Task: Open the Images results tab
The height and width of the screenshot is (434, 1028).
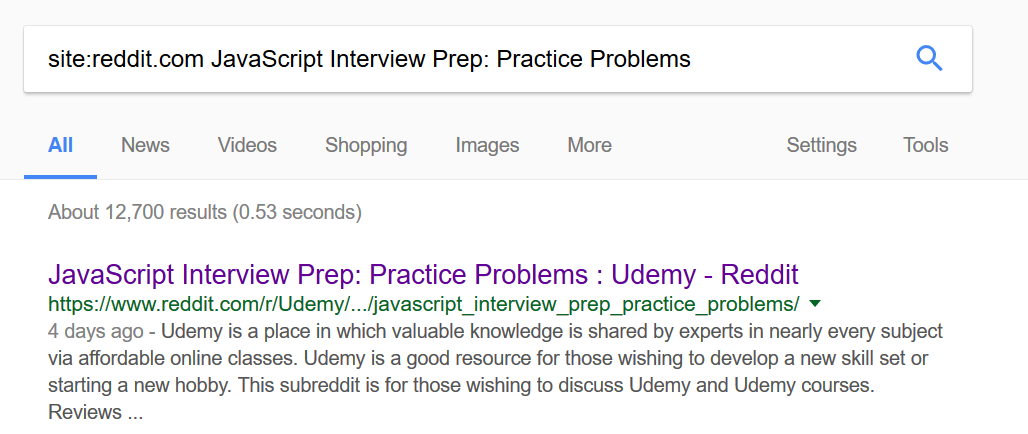Action: click(487, 145)
